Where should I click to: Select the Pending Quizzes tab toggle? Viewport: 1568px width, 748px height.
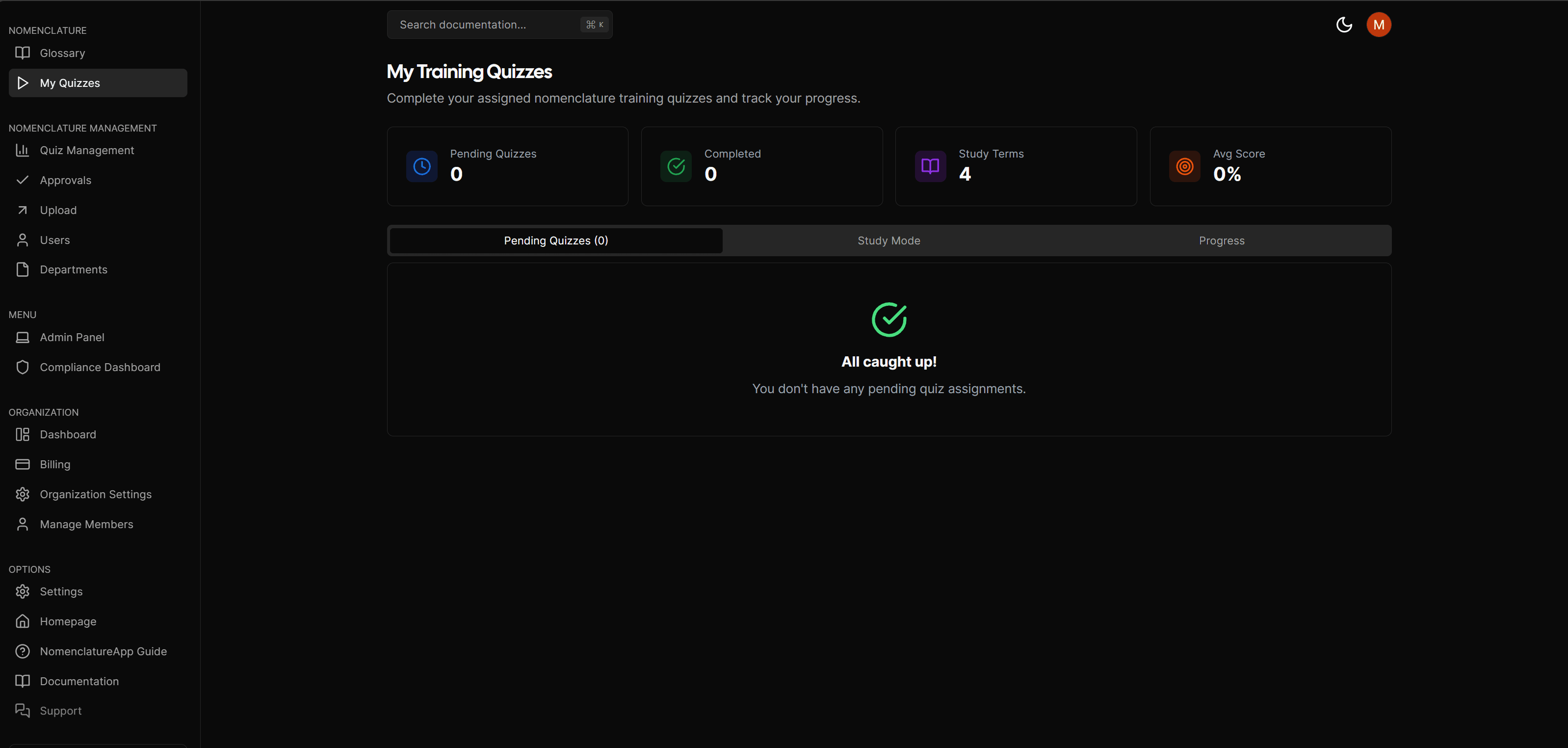pos(555,240)
